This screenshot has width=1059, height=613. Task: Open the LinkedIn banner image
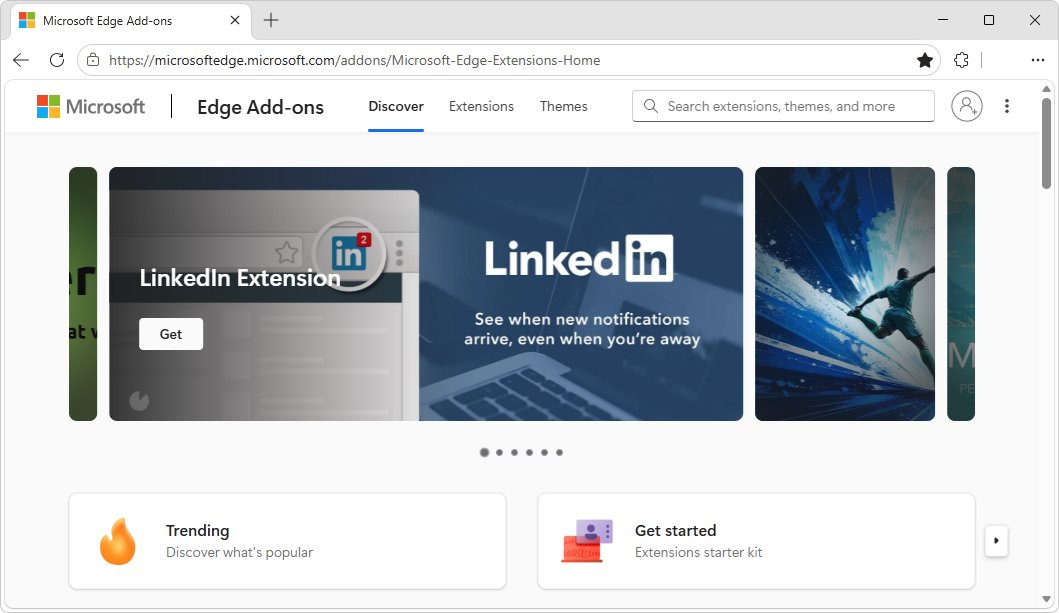point(425,294)
